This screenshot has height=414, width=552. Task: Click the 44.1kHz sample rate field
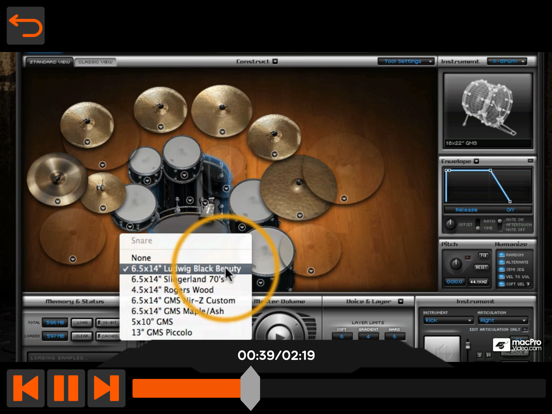(478, 282)
